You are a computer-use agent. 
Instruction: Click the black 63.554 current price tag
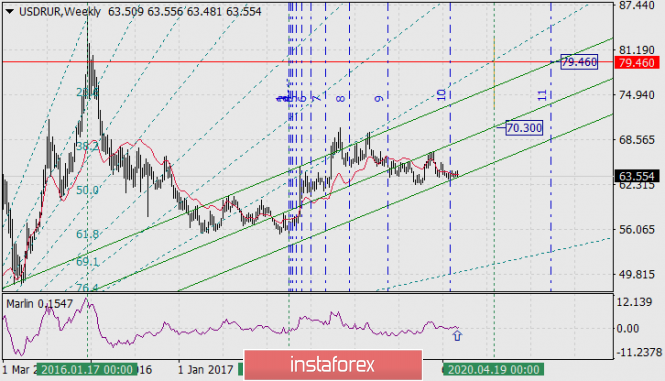pos(637,176)
